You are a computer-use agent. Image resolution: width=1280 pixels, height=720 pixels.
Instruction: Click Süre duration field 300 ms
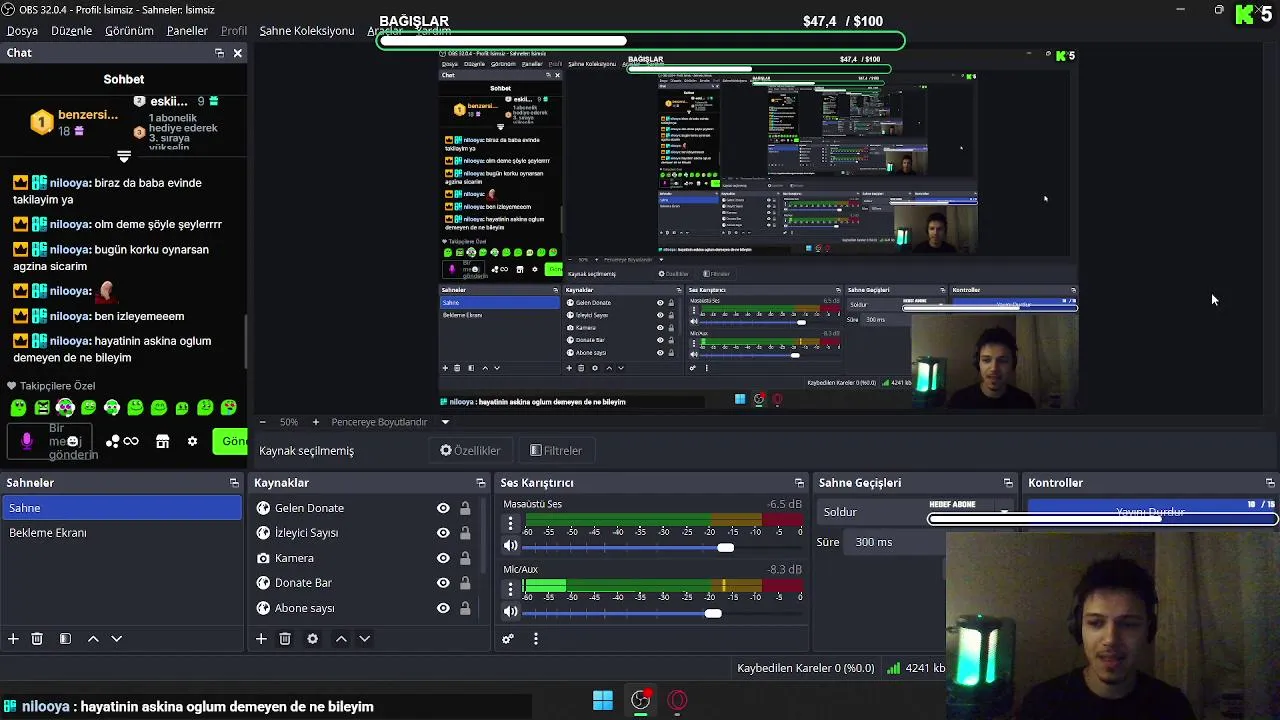[895, 542]
